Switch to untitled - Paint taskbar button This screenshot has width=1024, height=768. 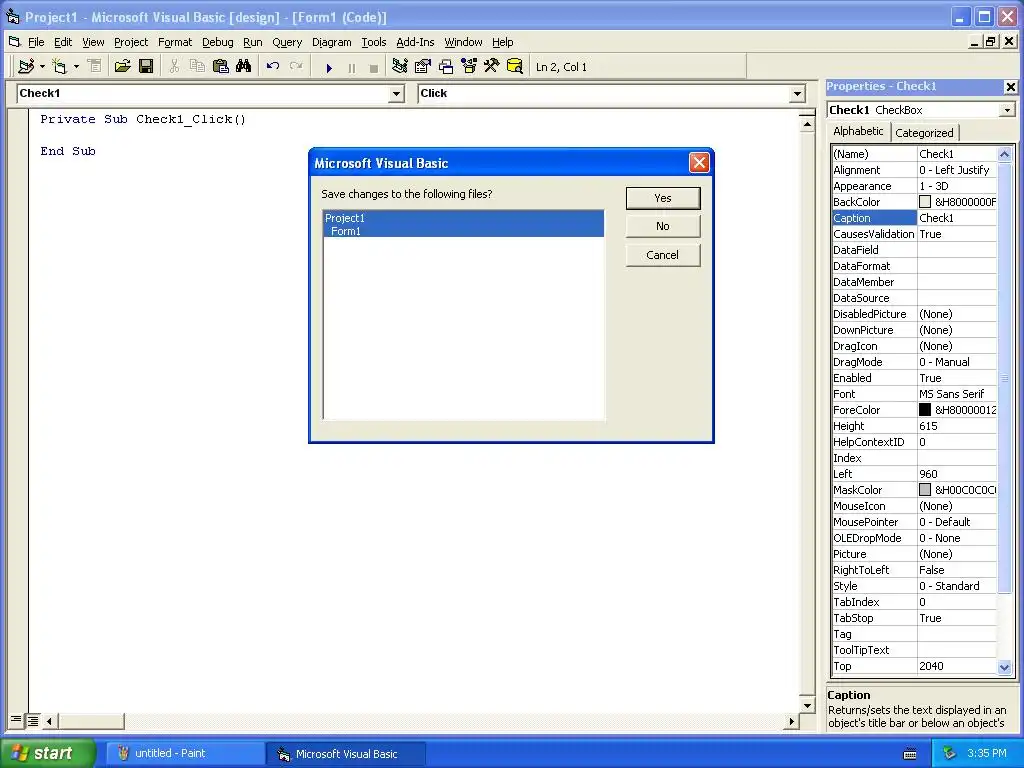185,753
